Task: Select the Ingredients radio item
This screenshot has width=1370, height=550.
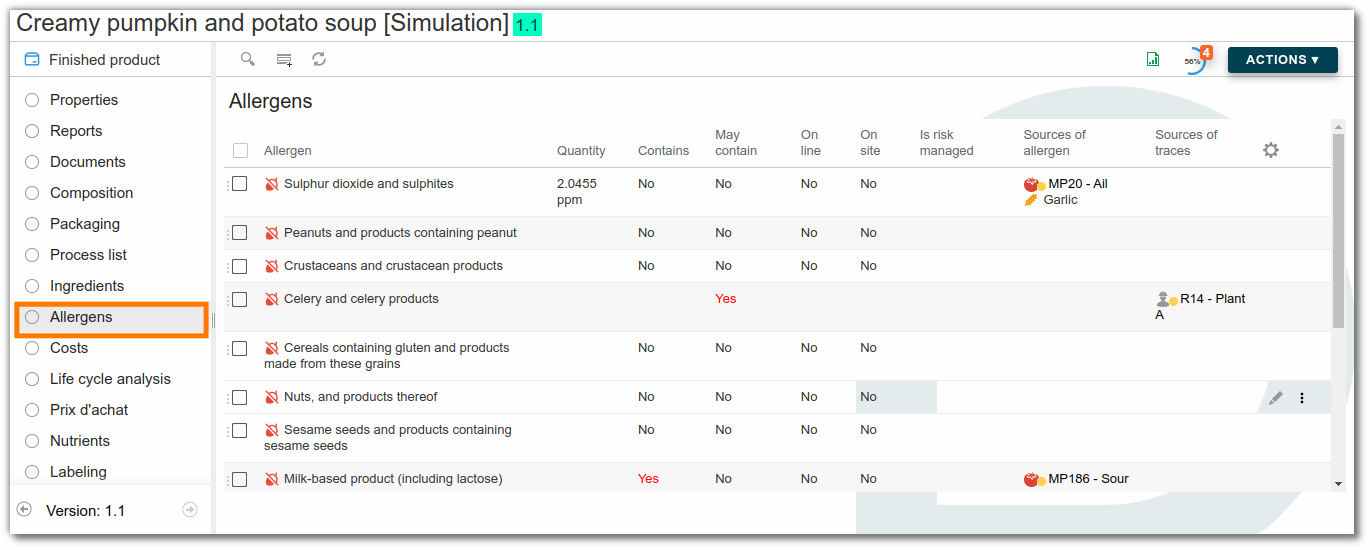Action: click(x=87, y=286)
